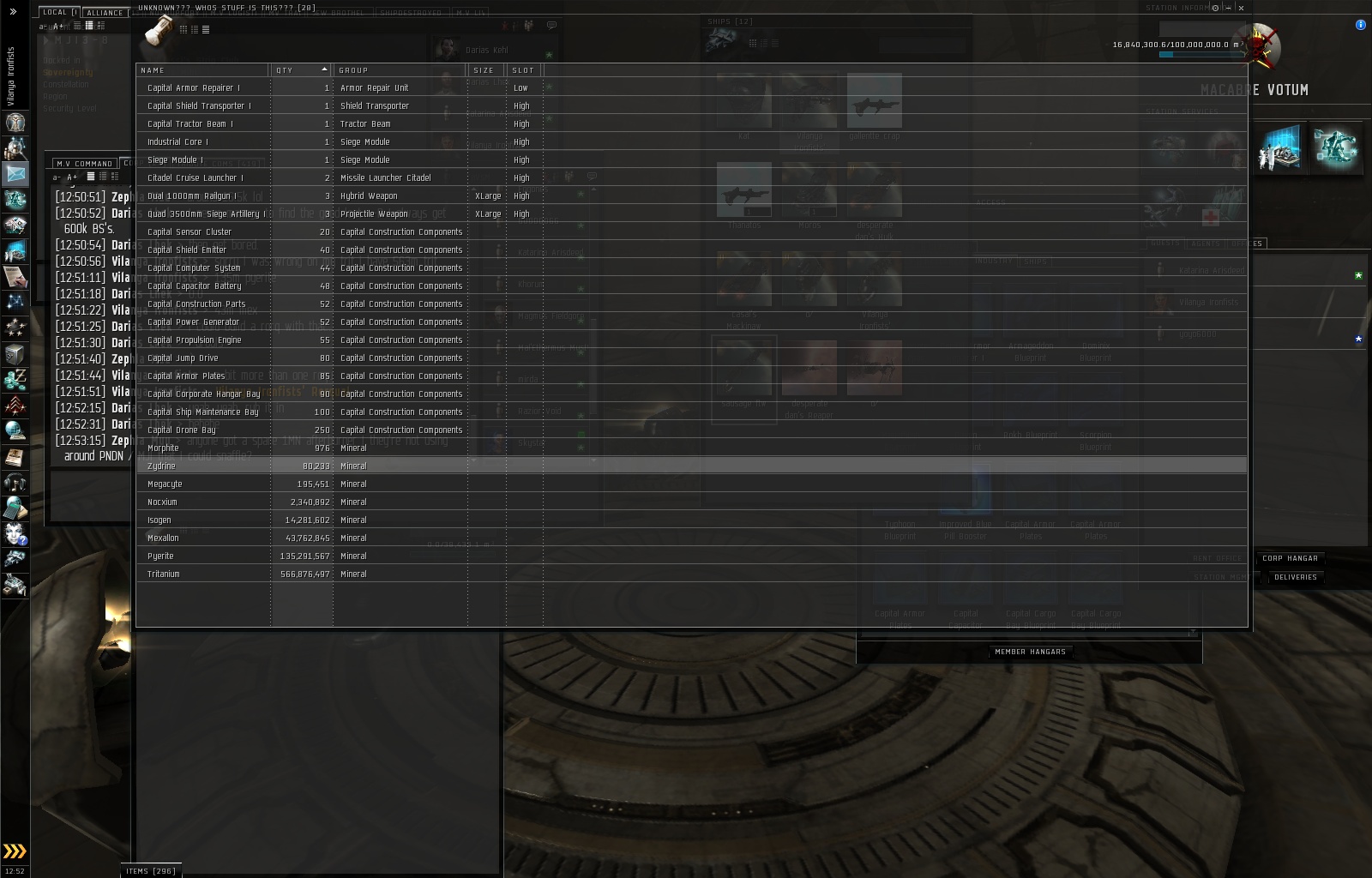Open the Ship Hangar icon in the Neocom
Image resolution: width=1372 pixels, height=878 pixels.
15,560
